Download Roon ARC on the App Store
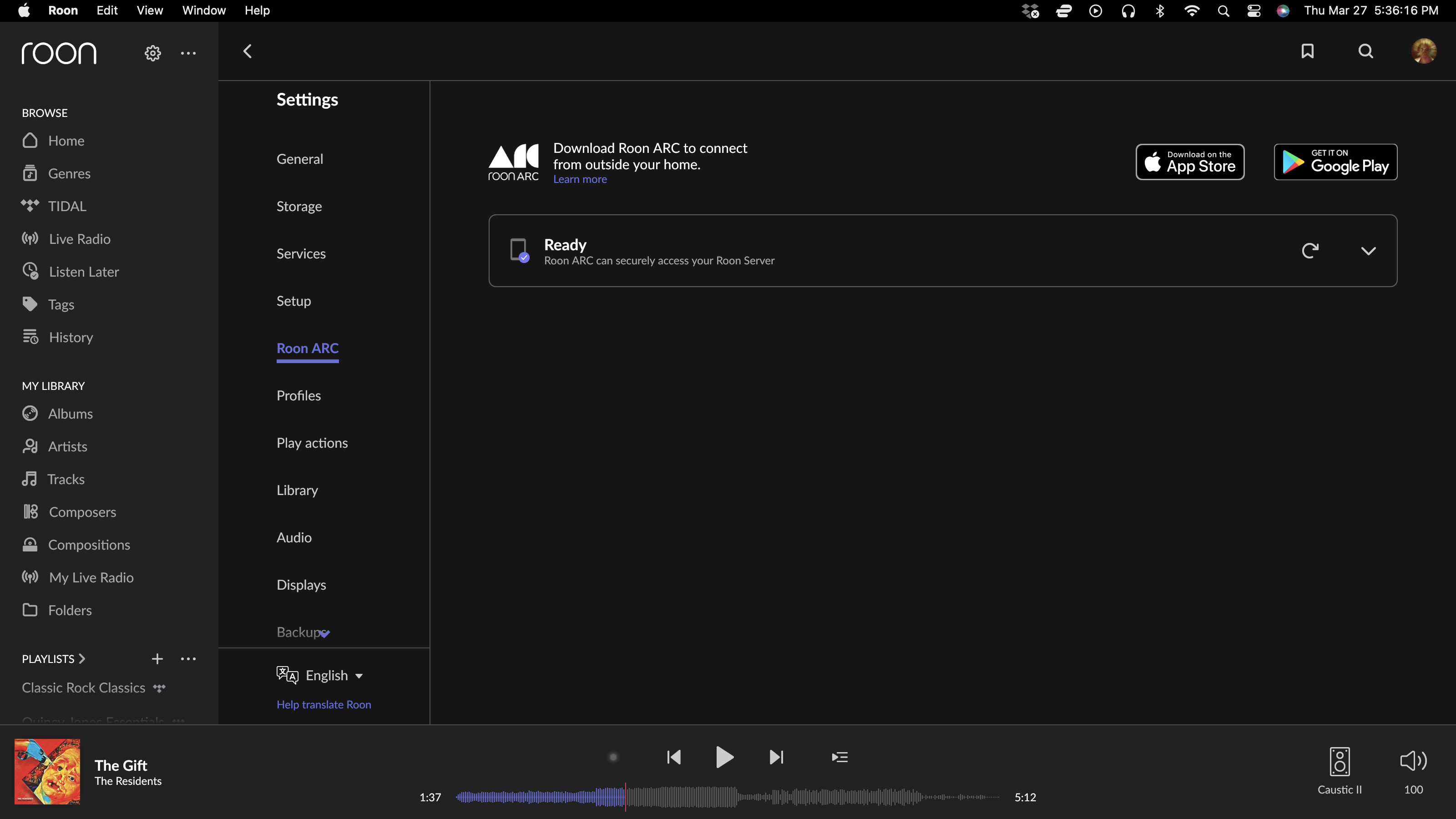Image resolution: width=1456 pixels, height=819 pixels. 1190,162
